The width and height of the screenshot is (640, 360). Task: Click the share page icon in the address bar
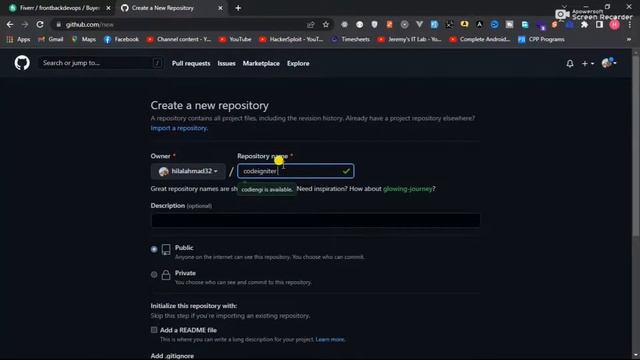(311, 24)
